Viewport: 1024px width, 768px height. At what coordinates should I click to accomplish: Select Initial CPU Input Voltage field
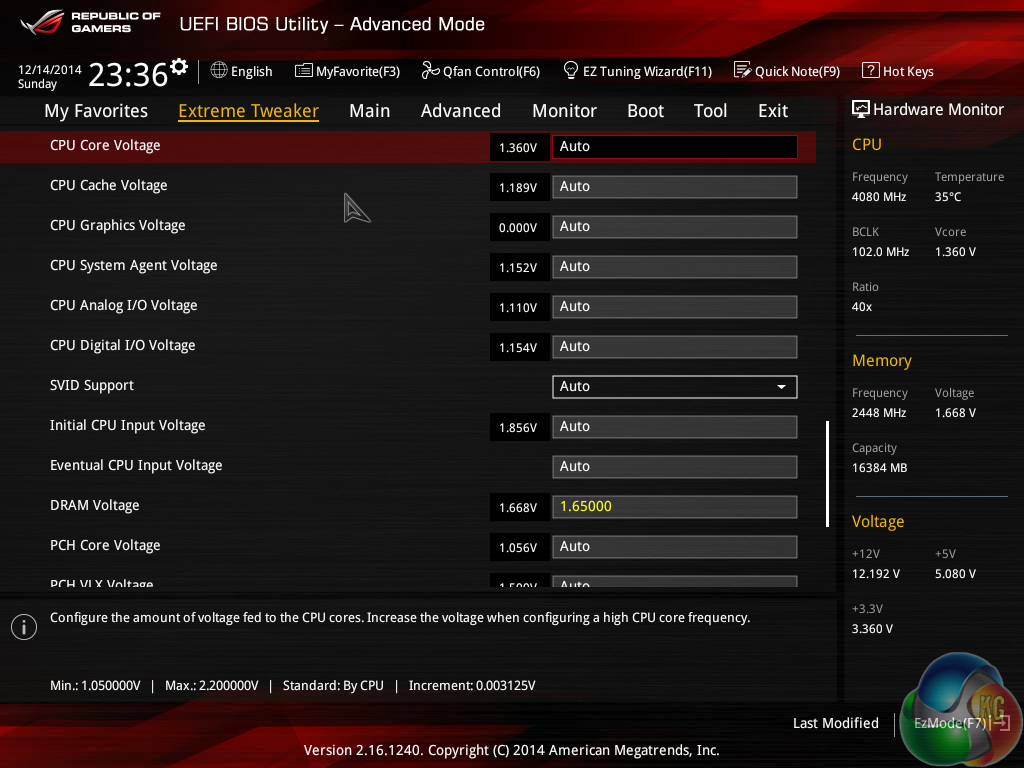click(675, 426)
